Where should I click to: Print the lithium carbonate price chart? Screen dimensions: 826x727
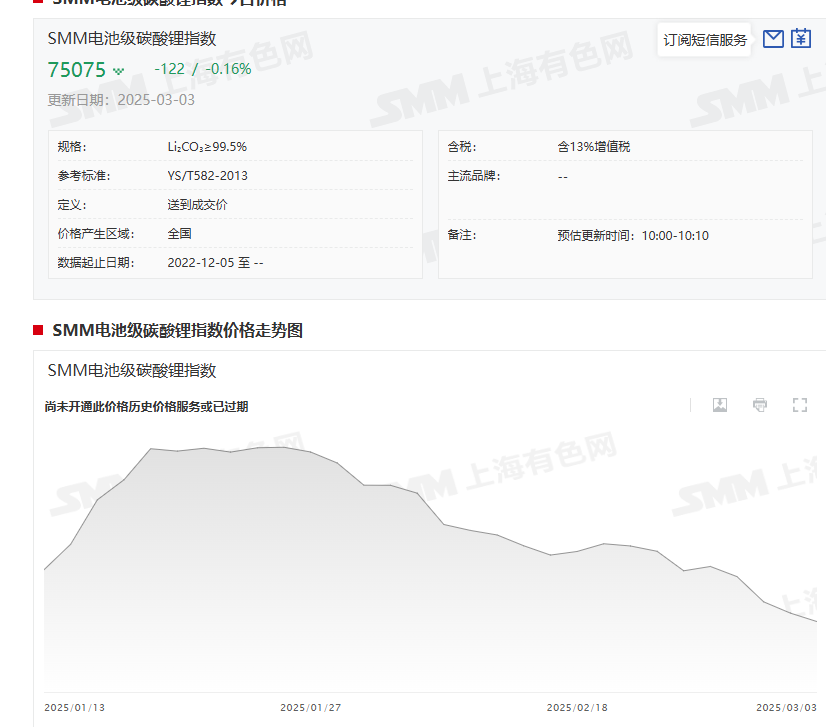tap(760, 405)
